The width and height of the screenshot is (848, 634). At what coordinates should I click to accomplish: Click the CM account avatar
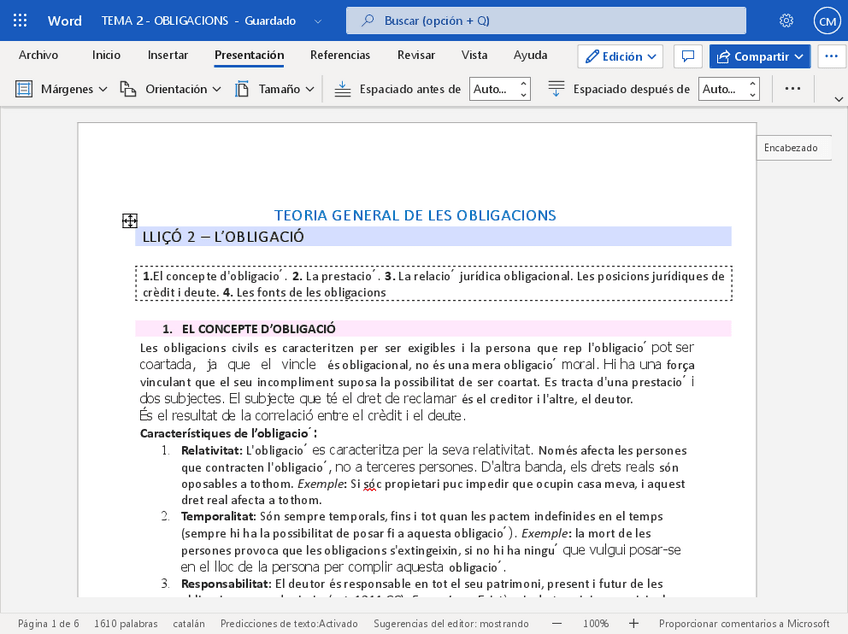tap(826, 21)
